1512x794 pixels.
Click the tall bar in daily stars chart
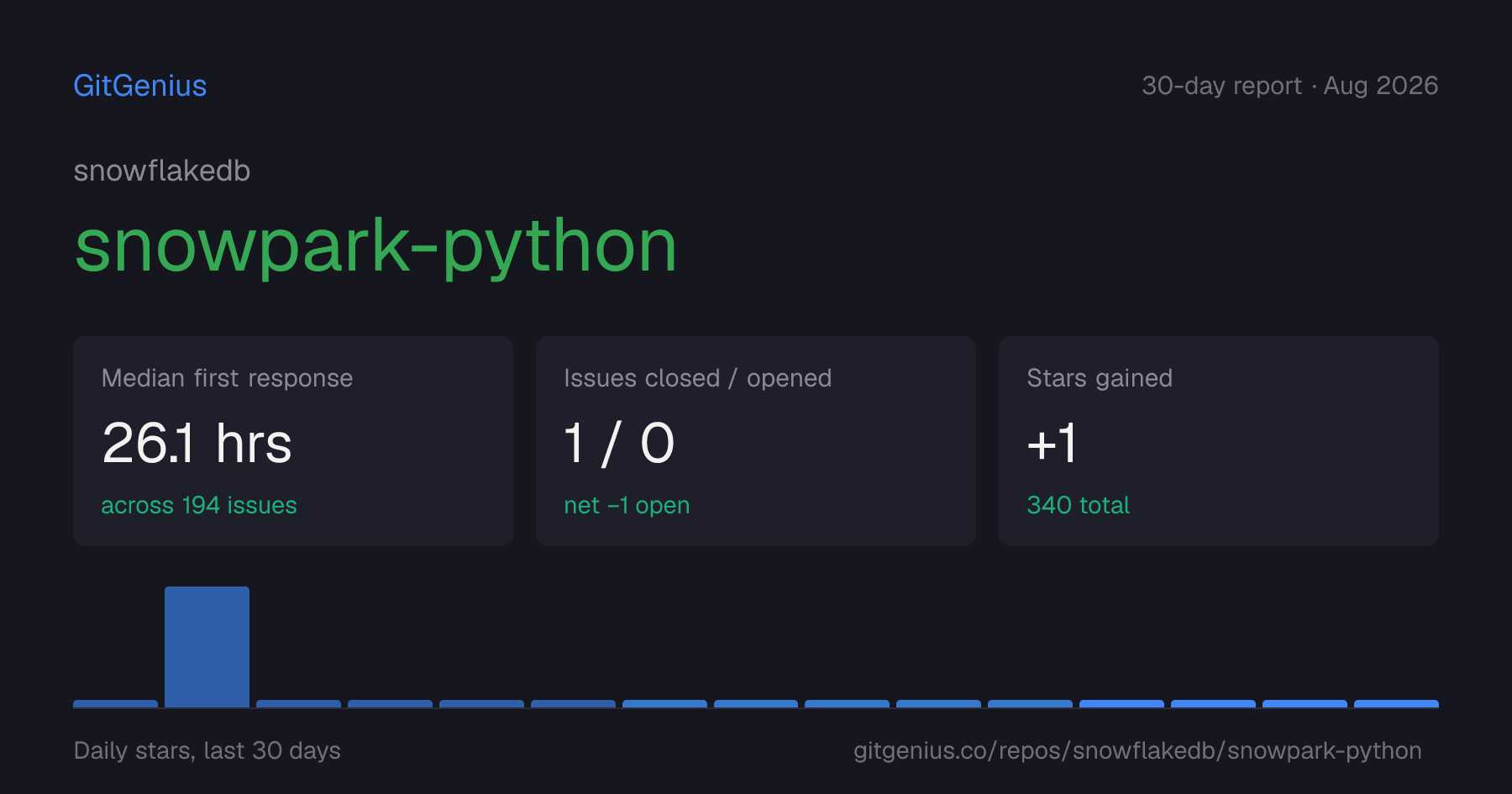point(207,647)
